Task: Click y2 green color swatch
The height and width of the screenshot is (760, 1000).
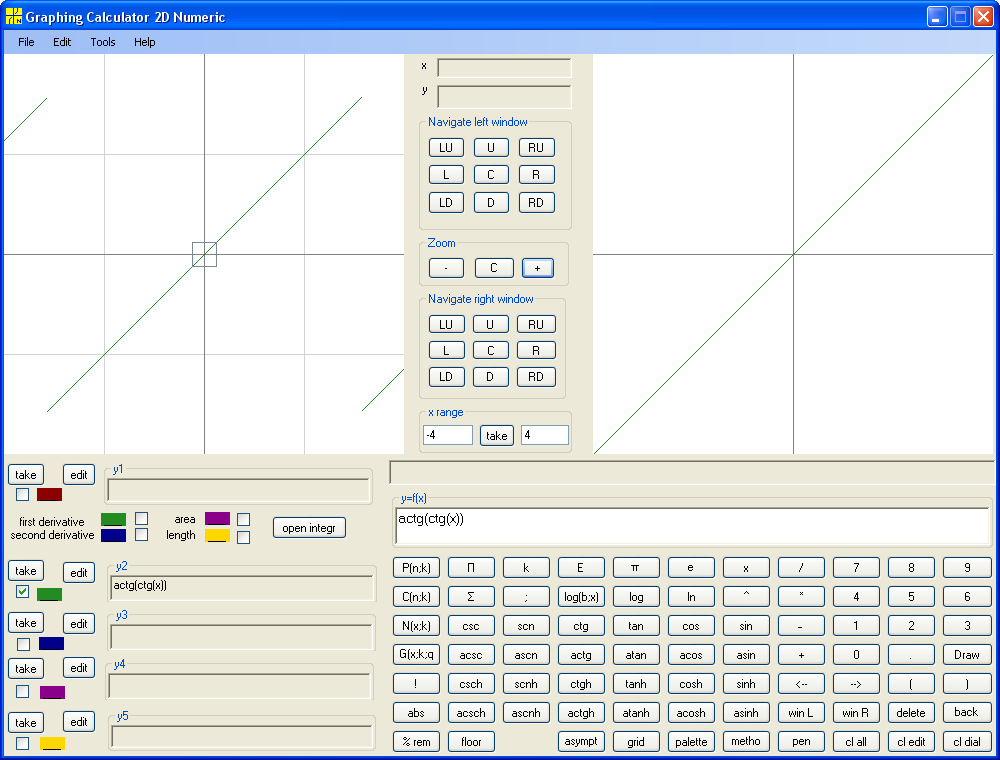Action: (49, 594)
